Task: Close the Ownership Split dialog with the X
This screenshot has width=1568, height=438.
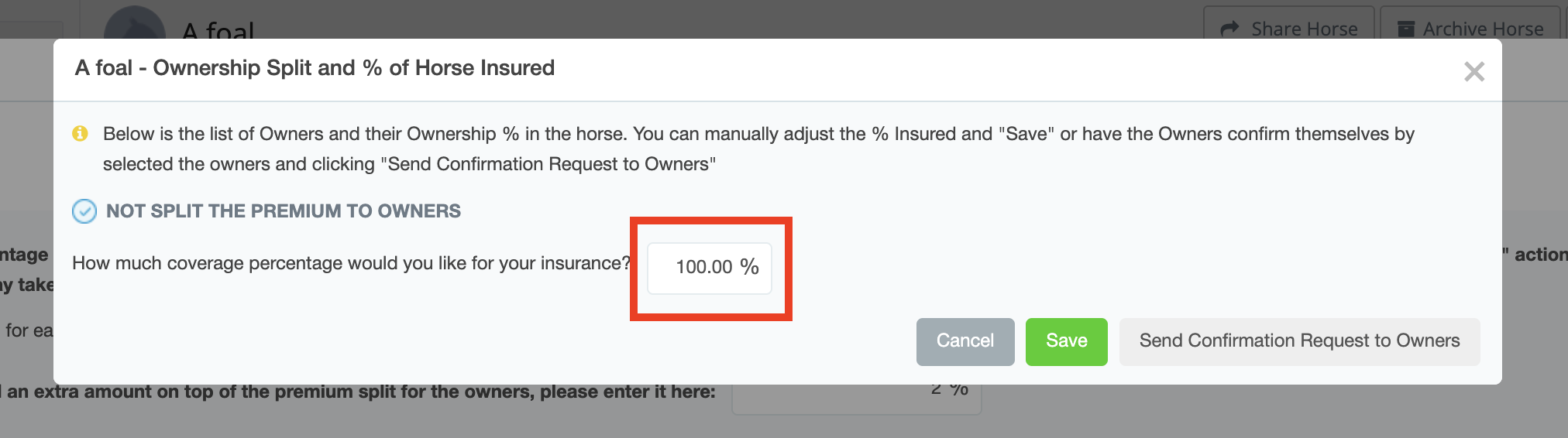Action: pyautogui.click(x=1473, y=72)
